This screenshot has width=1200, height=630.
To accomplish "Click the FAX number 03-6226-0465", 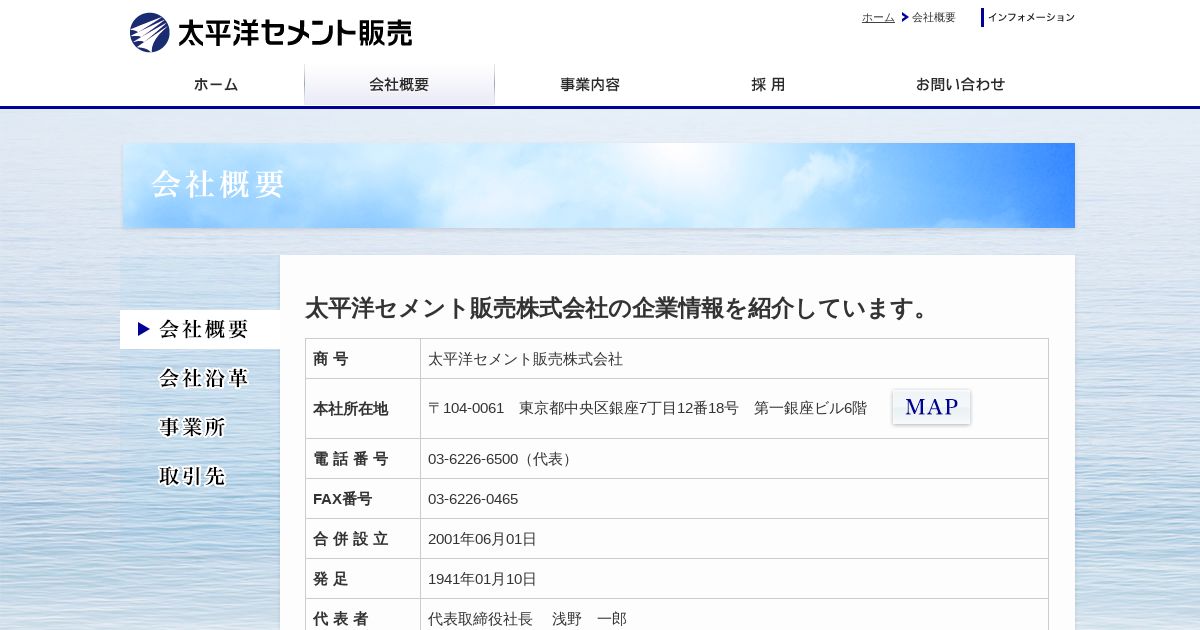I will pos(473,499).
